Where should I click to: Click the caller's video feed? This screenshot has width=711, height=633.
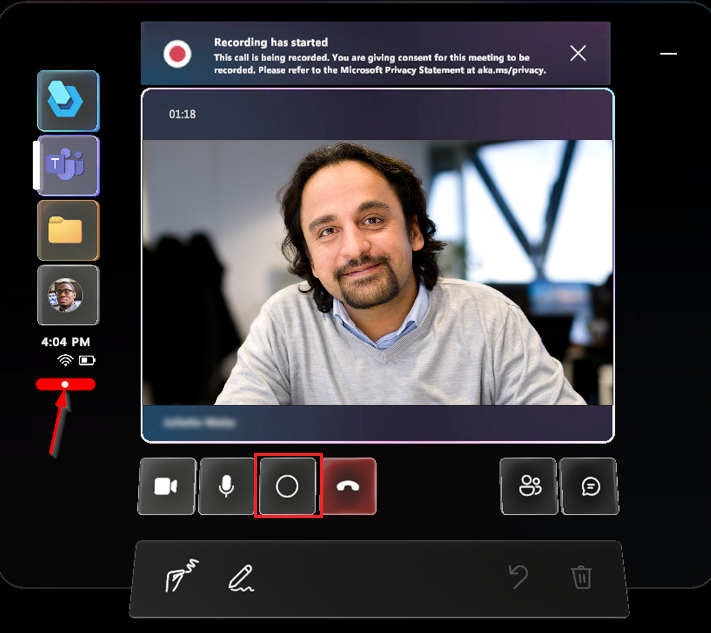pos(377,272)
